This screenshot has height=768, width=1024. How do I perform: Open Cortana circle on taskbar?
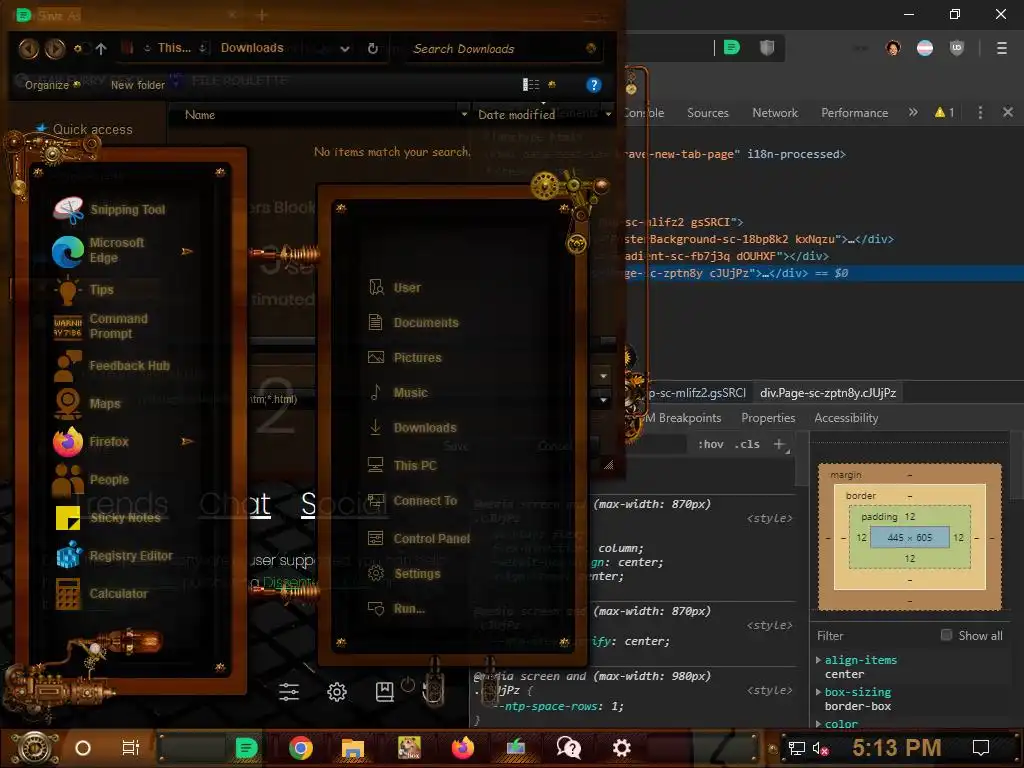(x=83, y=748)
